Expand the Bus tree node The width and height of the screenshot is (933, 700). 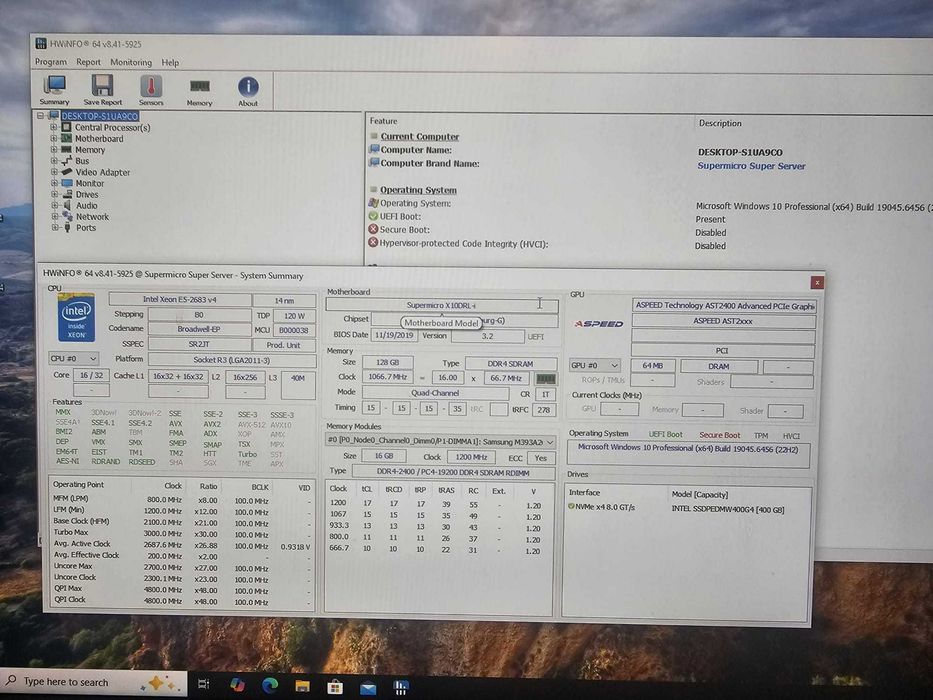[54, 161]
